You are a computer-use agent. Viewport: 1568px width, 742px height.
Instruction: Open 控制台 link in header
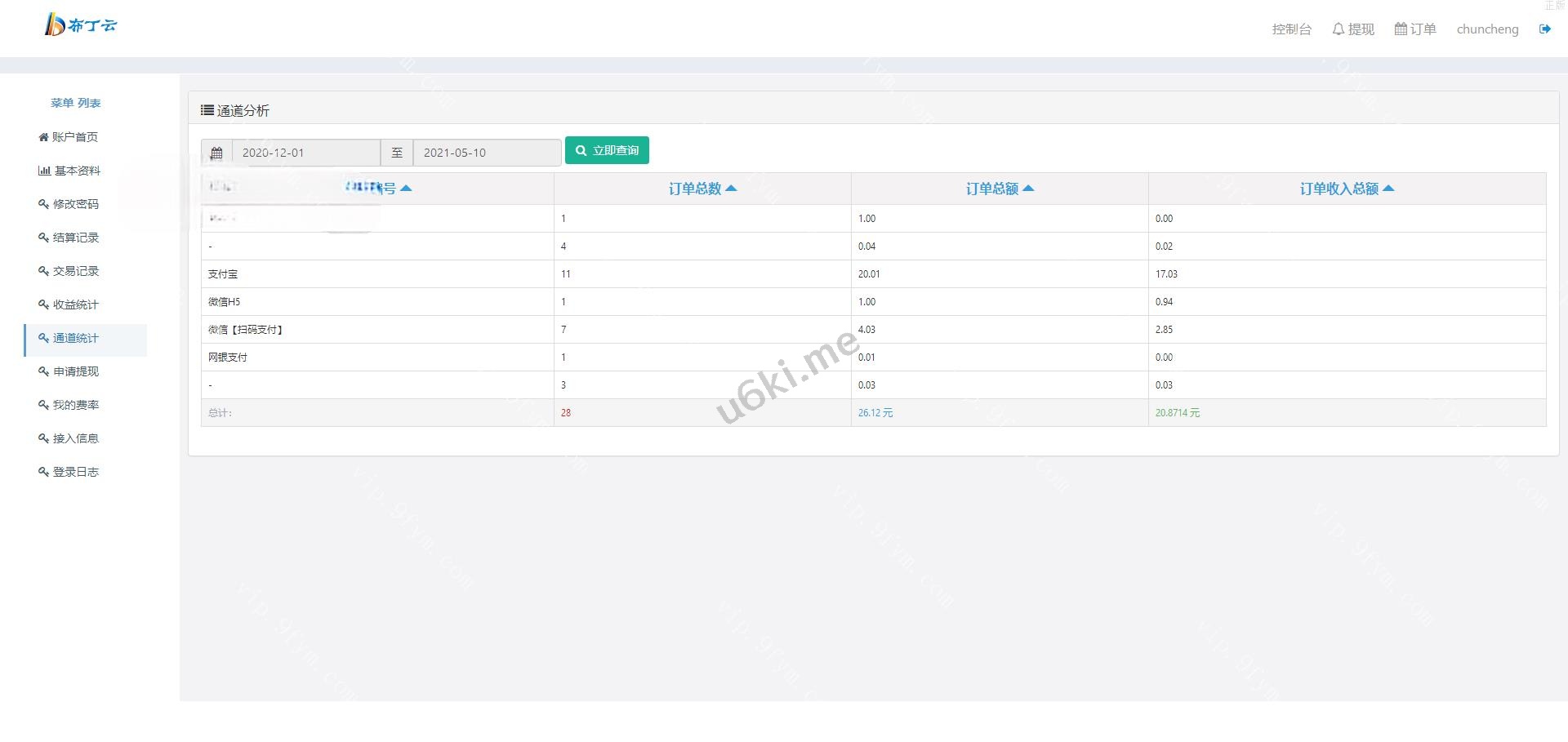(x=1291, y=29)
